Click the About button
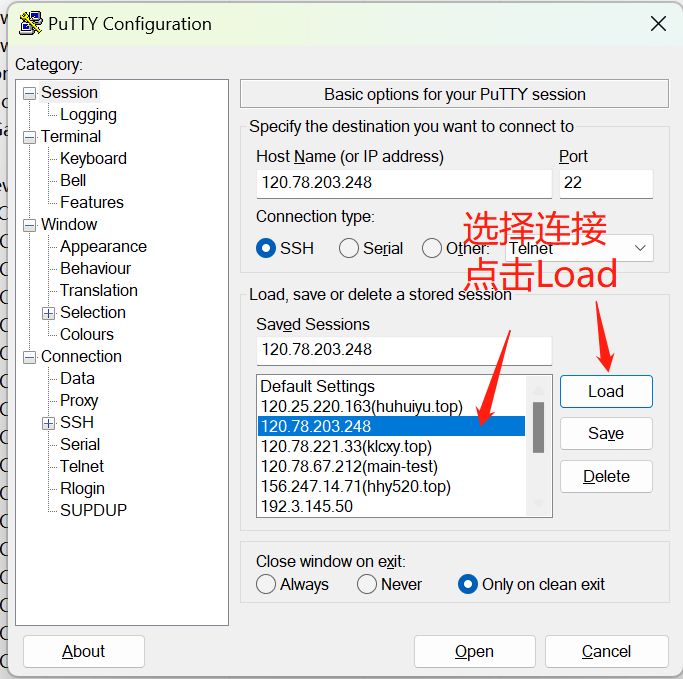 (x=84, y=652)
